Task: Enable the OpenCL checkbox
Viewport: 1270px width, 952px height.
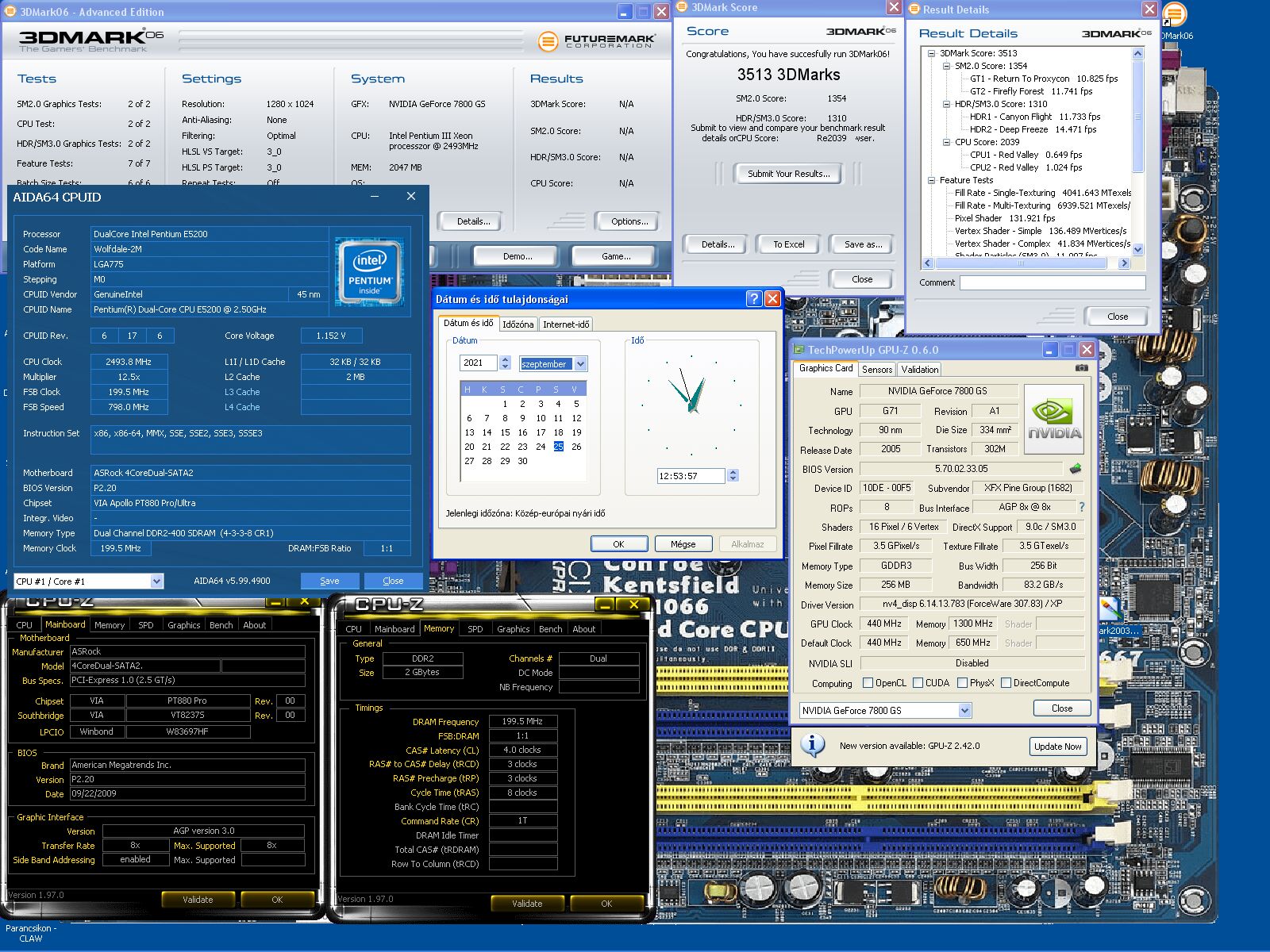Action: 868,682
